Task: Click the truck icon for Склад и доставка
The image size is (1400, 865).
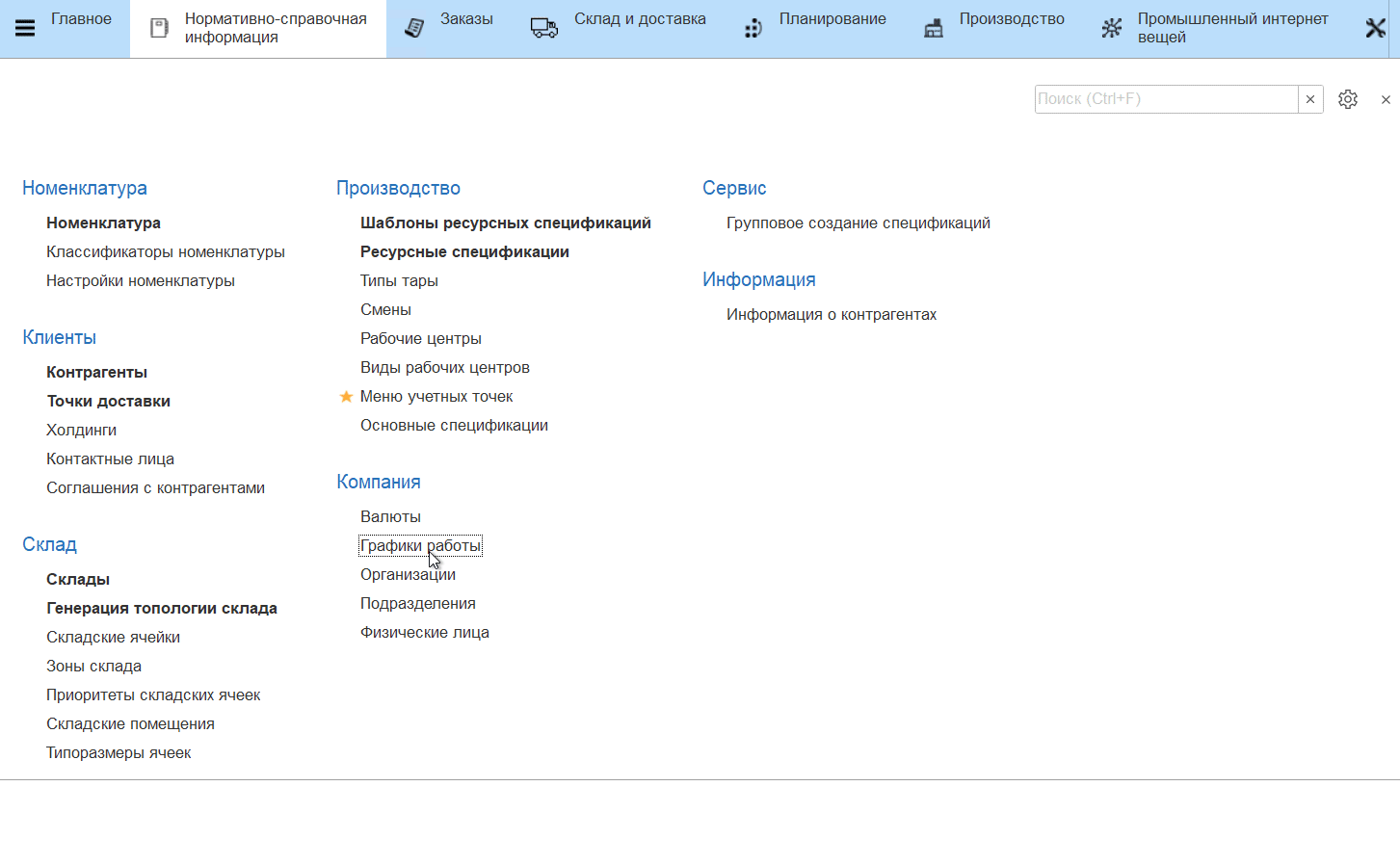Action: (x=544, y=28)
